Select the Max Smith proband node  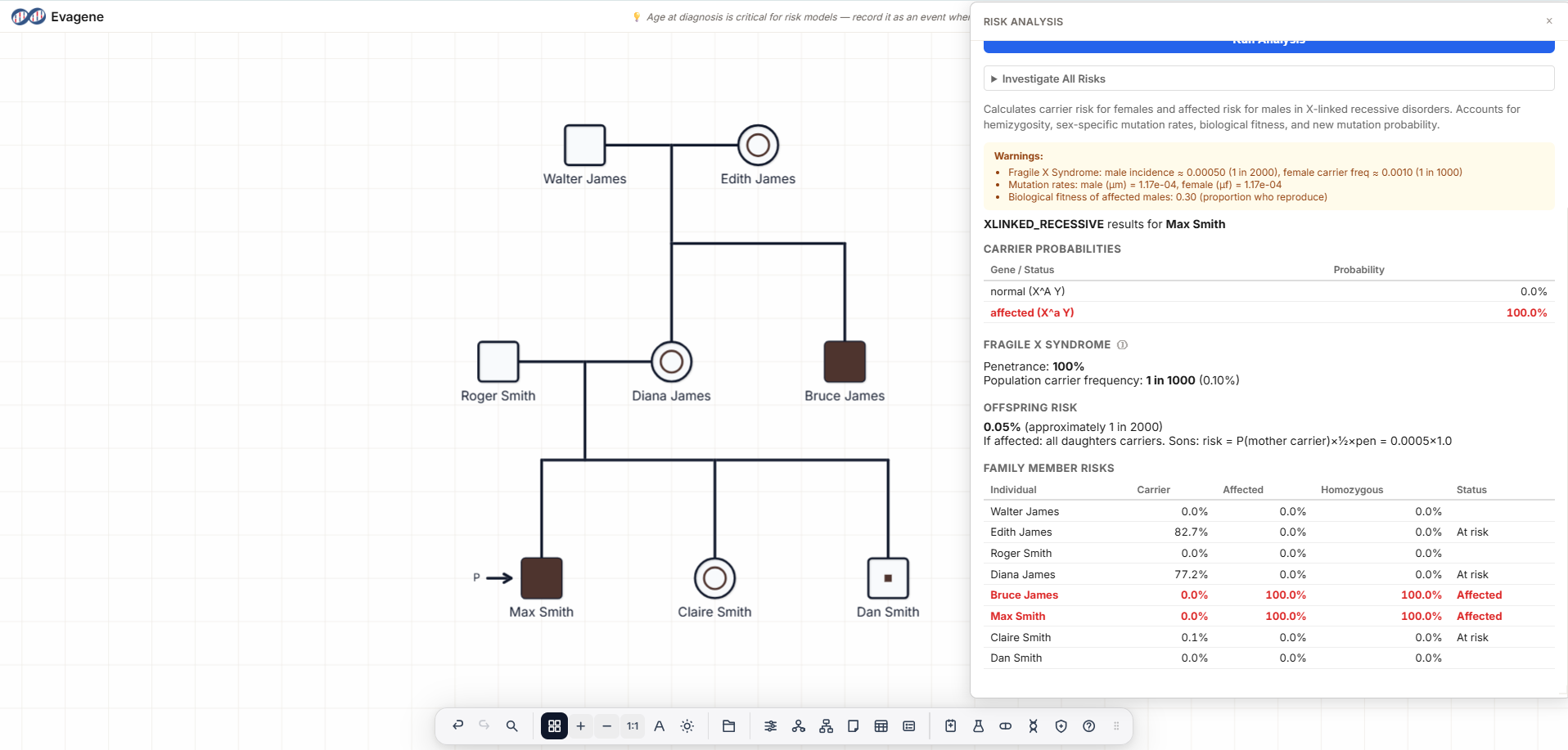541,577
